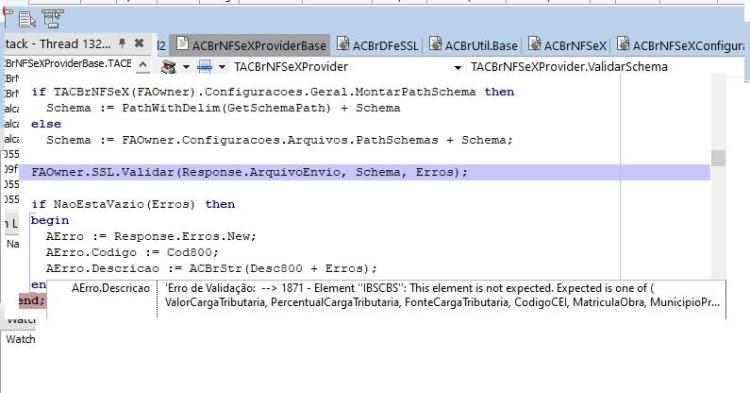The image size is (750, 393).
Task: Click file icon on ACBrNFSeXProviderBase tab
Action: 182,44
